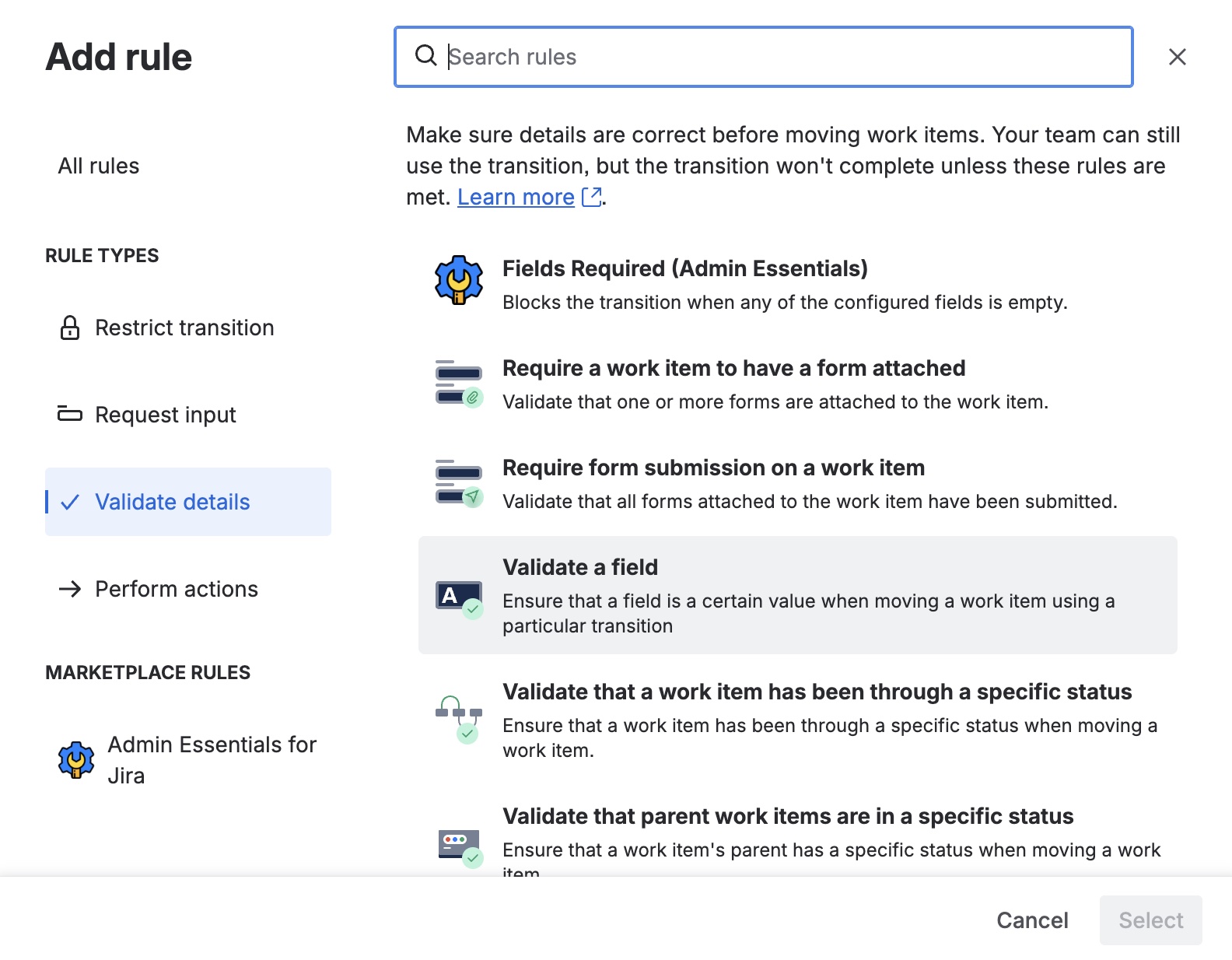Open Admin Essentials for Jira marketplace rules
Image resolution: width=1232 pixels, height=960 pixels.
click(188, 760)
